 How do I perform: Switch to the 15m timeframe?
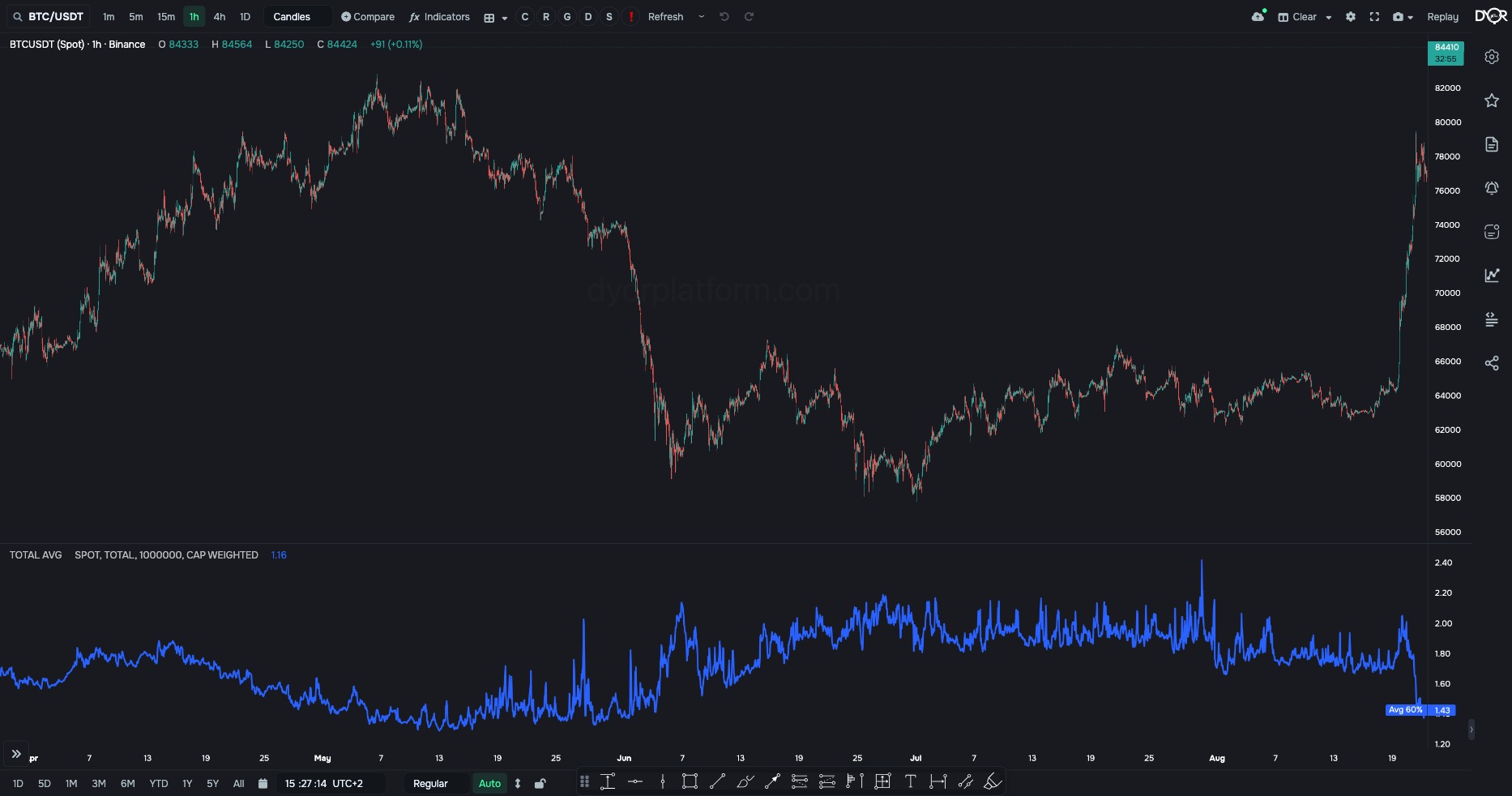[166, 16]
